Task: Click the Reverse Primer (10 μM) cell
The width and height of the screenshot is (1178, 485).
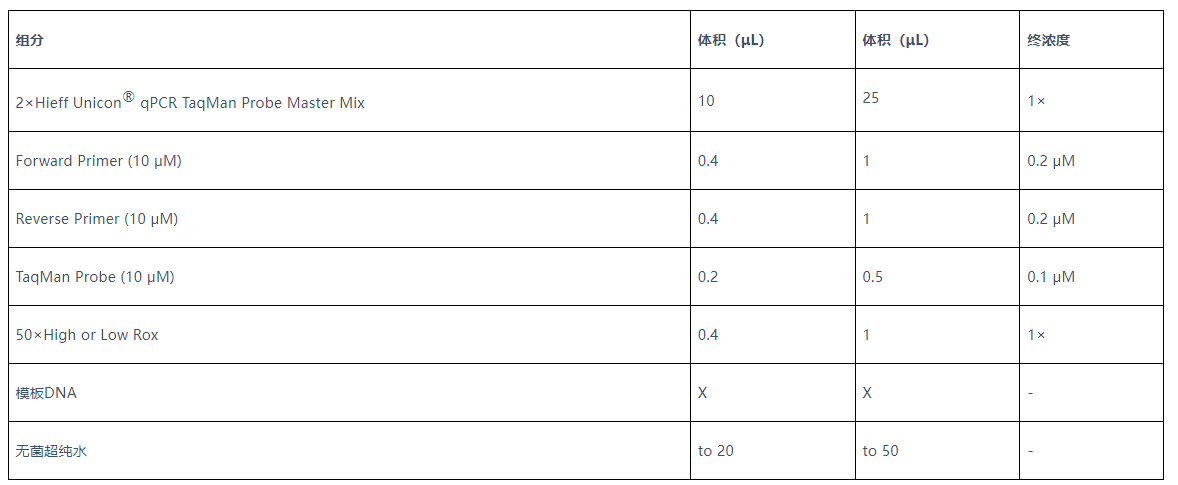Action: [97, 219]
